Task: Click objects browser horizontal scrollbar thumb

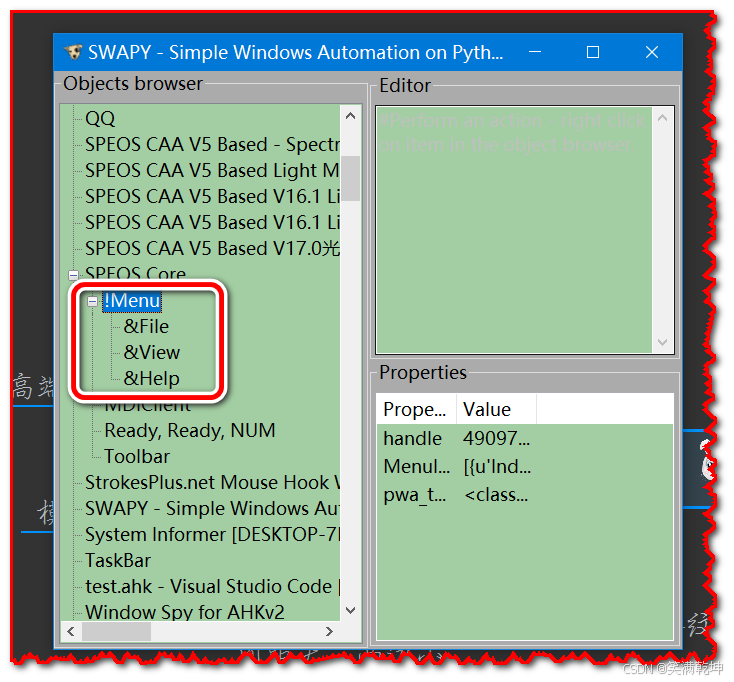Action: click(x=117, y=631)
